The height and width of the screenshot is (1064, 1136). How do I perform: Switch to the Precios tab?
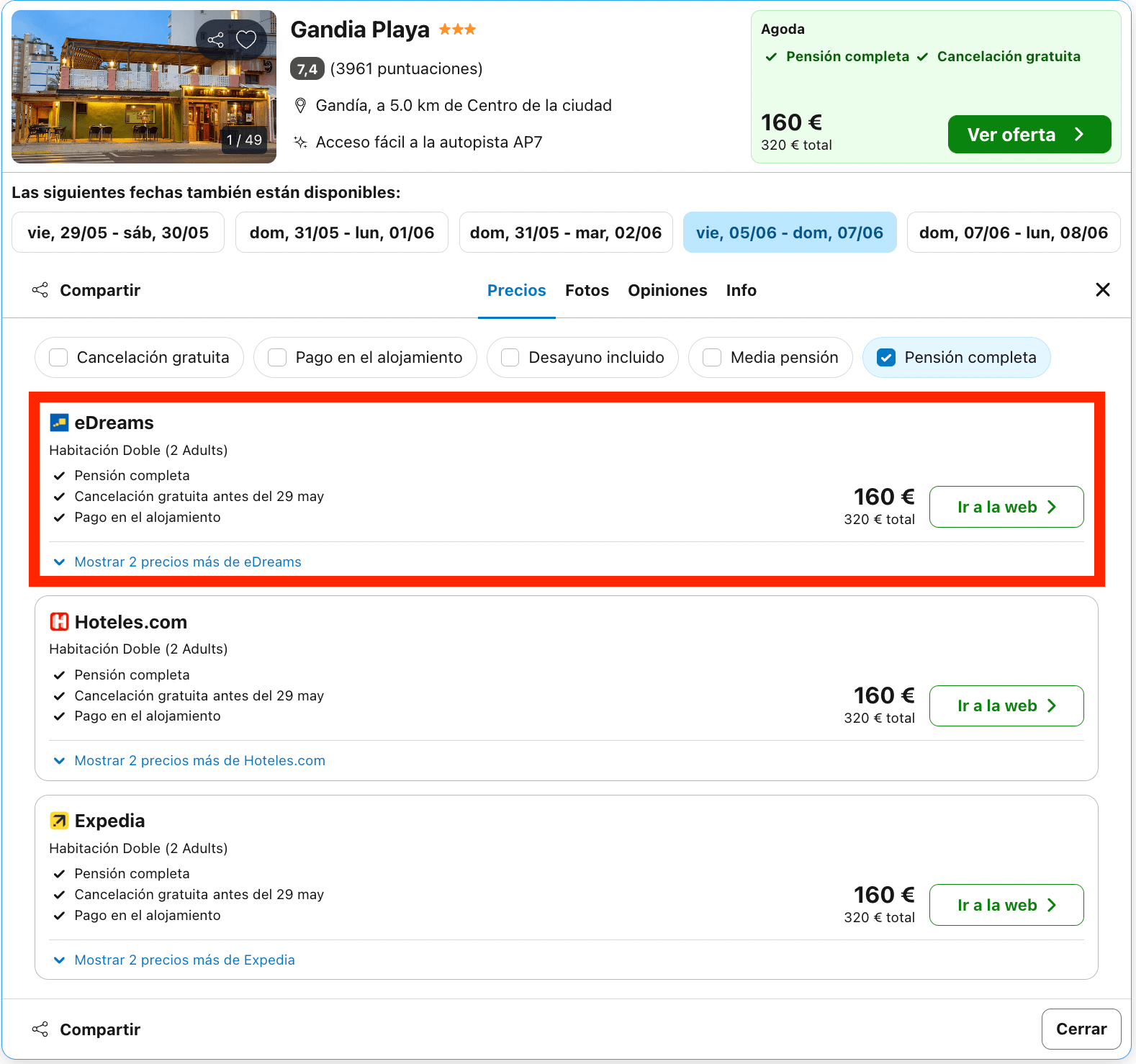(517, 290)
